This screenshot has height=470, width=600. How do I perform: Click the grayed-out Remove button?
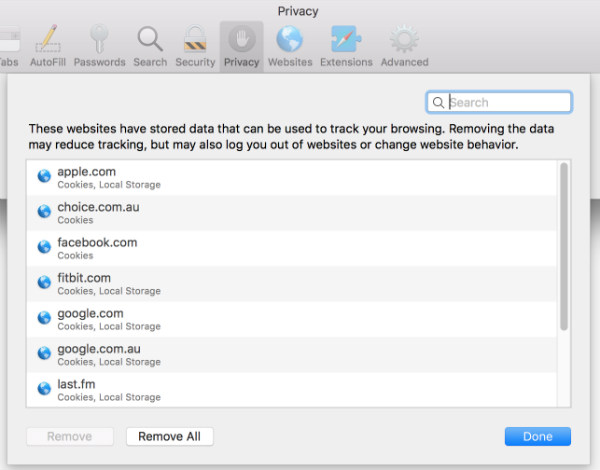point(69,436)
